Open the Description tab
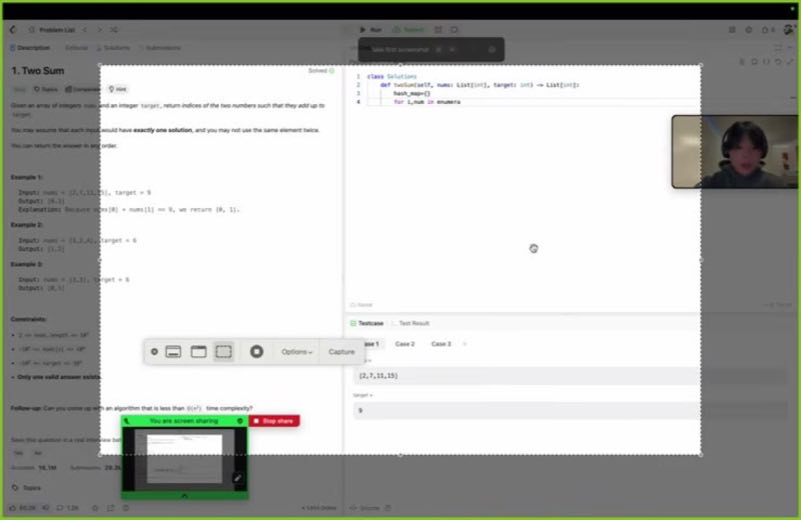 point(30,48)
